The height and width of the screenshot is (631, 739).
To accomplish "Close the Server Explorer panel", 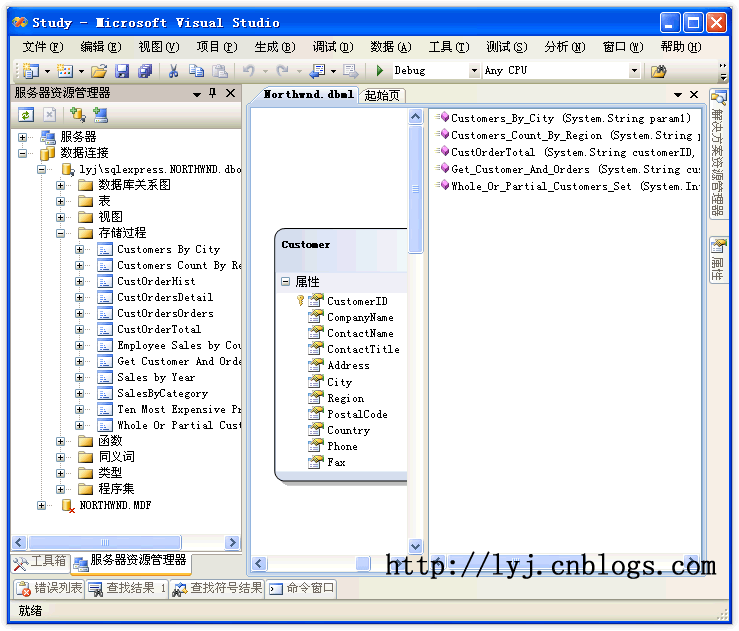I will point(230,93).
